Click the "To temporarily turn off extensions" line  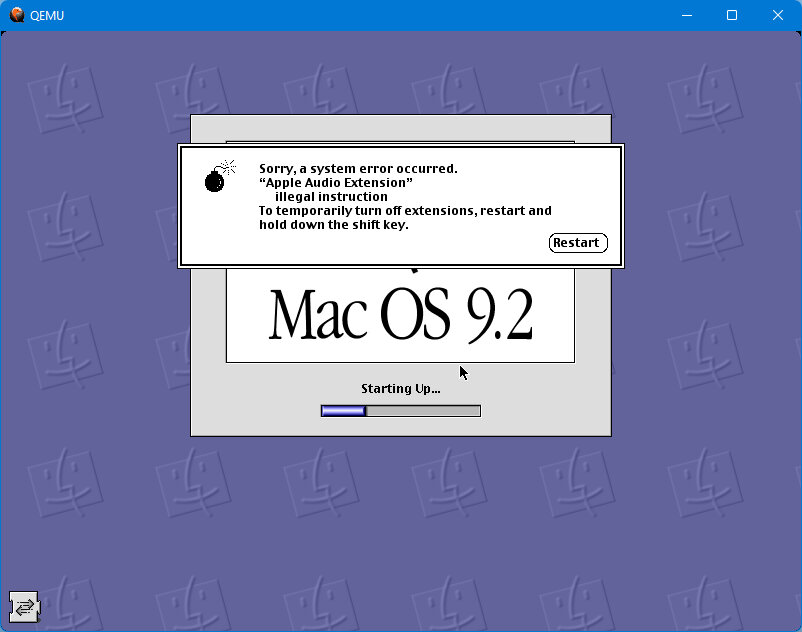405,211
